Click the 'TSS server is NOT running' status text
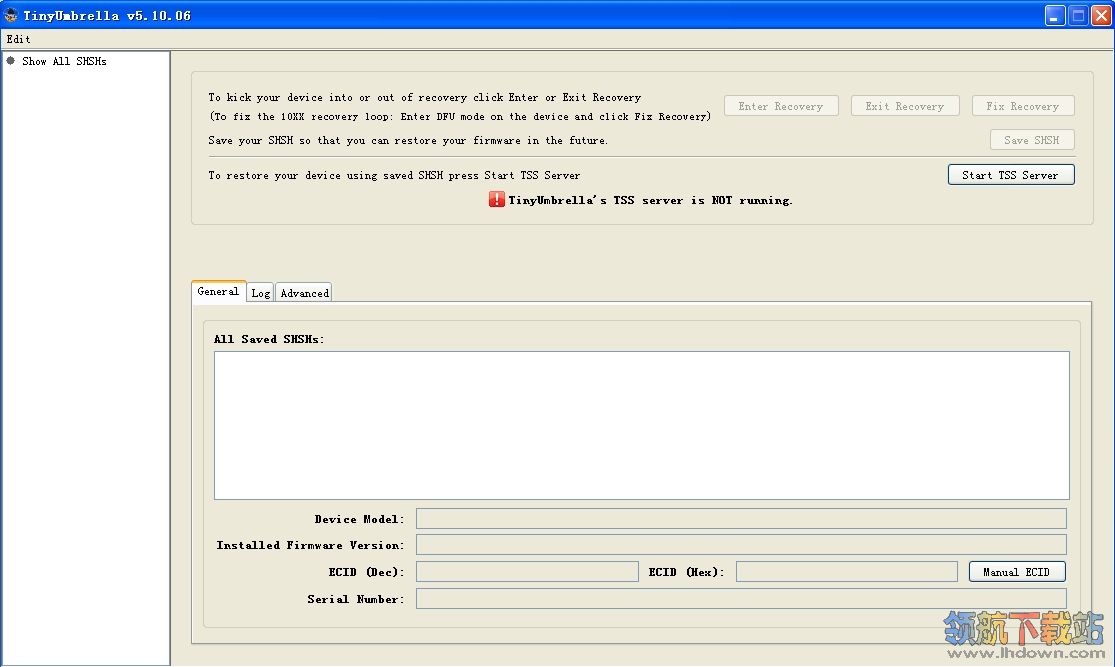Screen dimensions: 1115x667 pyautogui.click(x=650, y=201)
